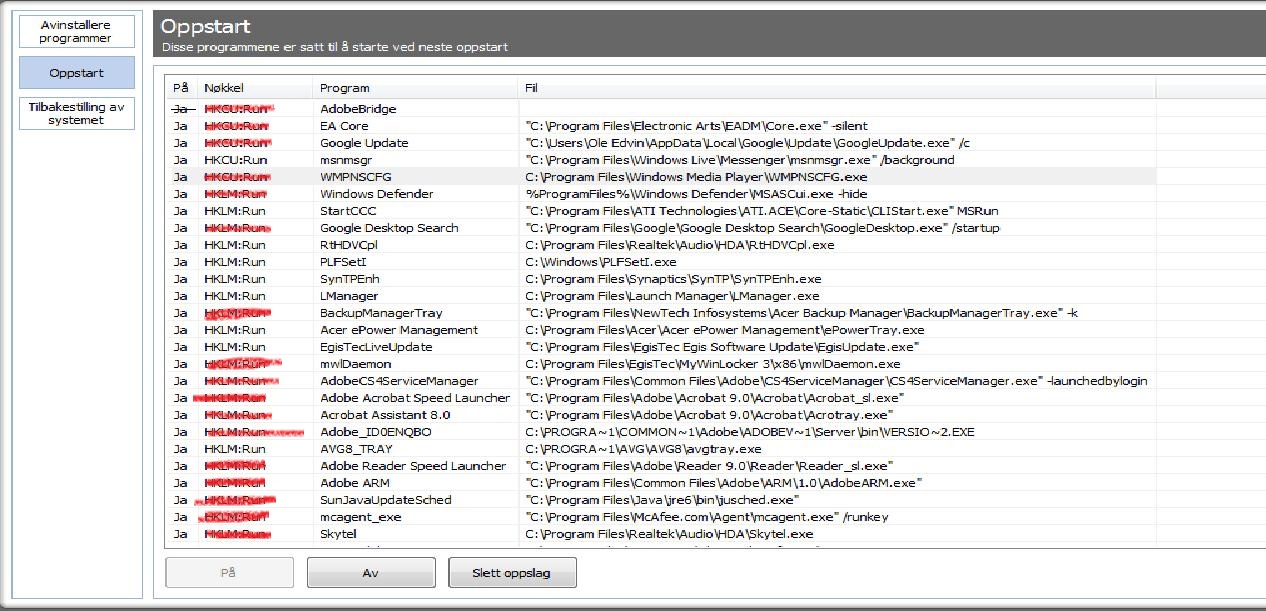Viewport: 1266px width, 611px height.
Task: Select Adobe Reader Speed Launcher entry
Action: pos(413,466)
